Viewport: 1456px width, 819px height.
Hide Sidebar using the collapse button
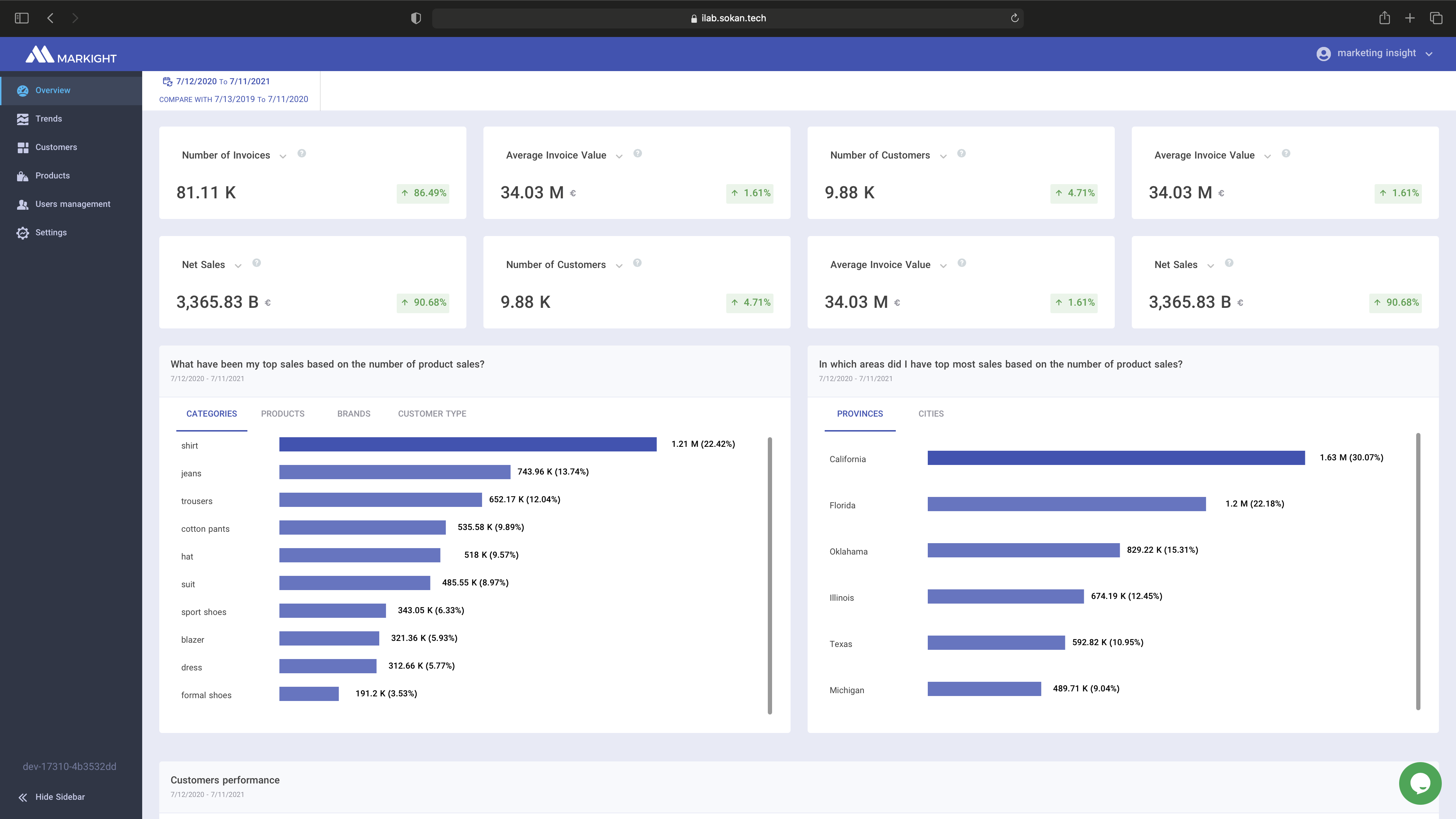(x=23, y=797)
